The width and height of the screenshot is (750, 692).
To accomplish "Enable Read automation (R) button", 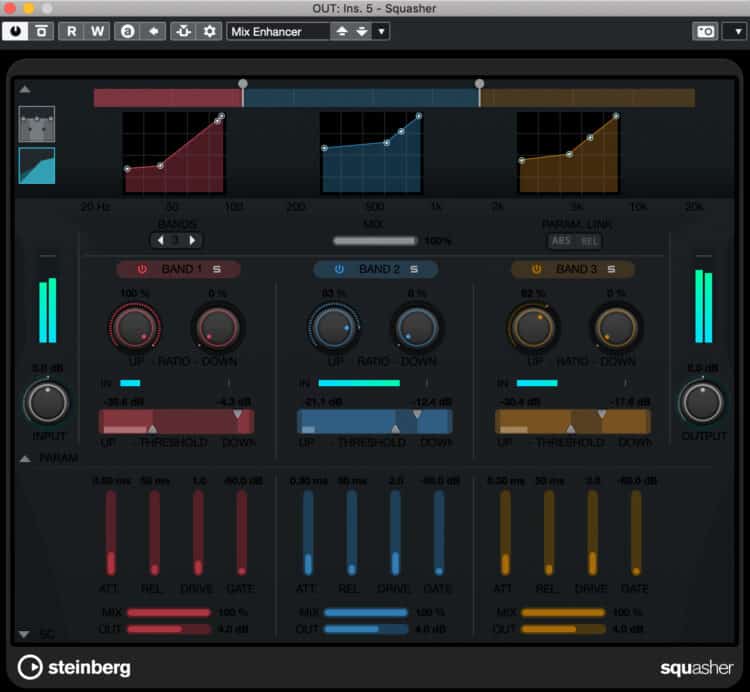I will (71, 32).
